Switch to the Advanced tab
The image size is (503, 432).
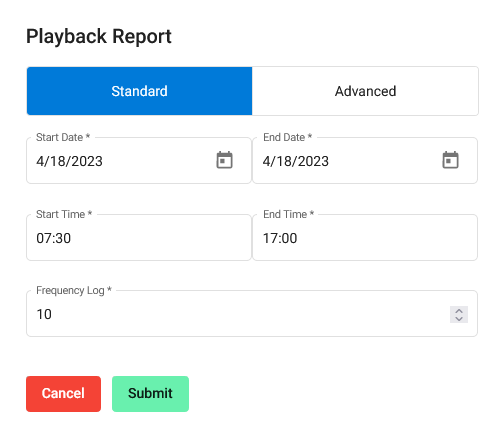pos(365,91)
